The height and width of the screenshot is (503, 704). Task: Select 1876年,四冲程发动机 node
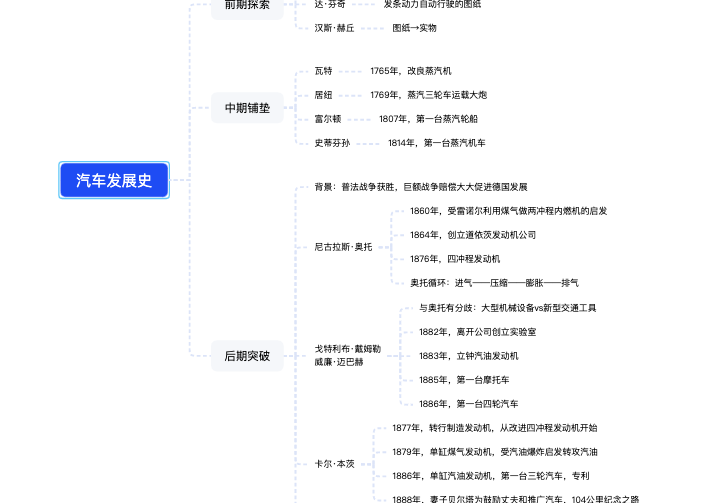(x=455, y=259)
